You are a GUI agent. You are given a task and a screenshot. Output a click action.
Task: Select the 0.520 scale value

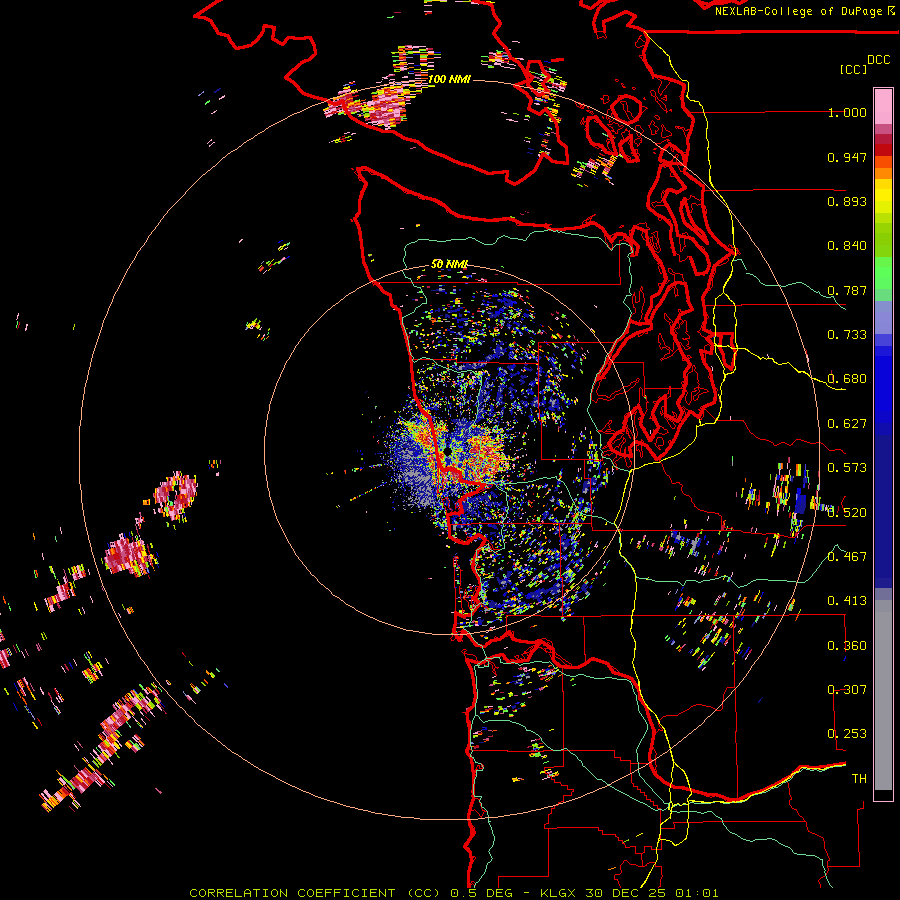click(847, 512)
